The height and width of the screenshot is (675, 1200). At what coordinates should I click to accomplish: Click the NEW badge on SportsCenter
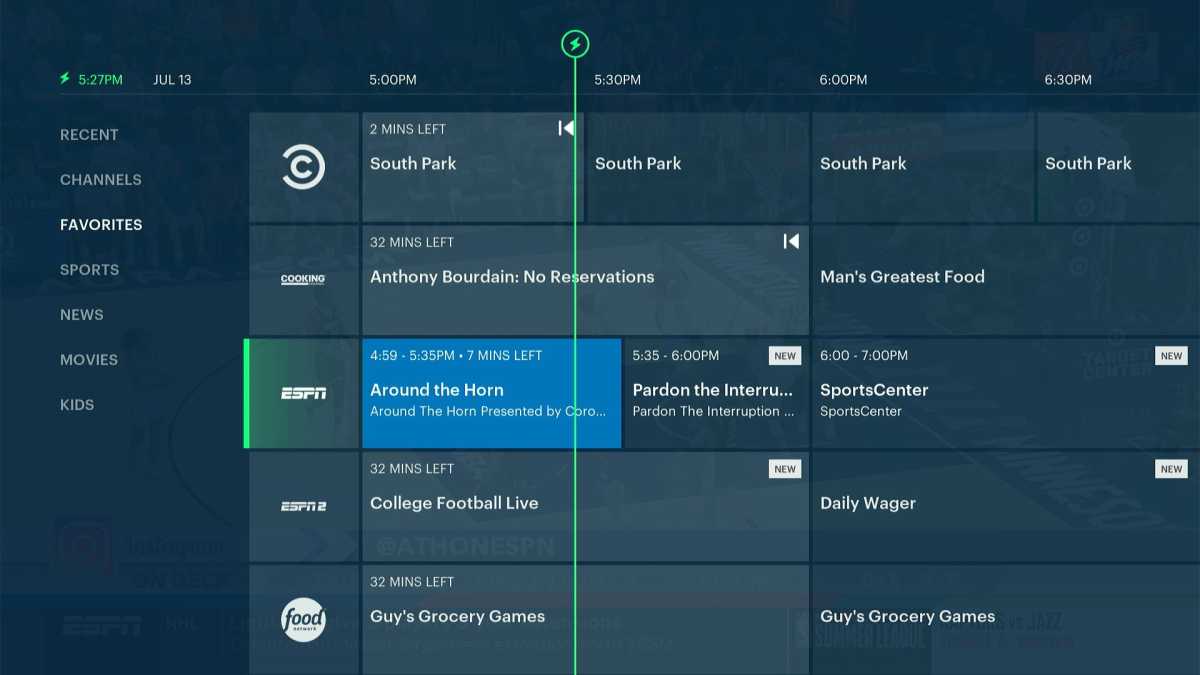tap(1171, 355)
